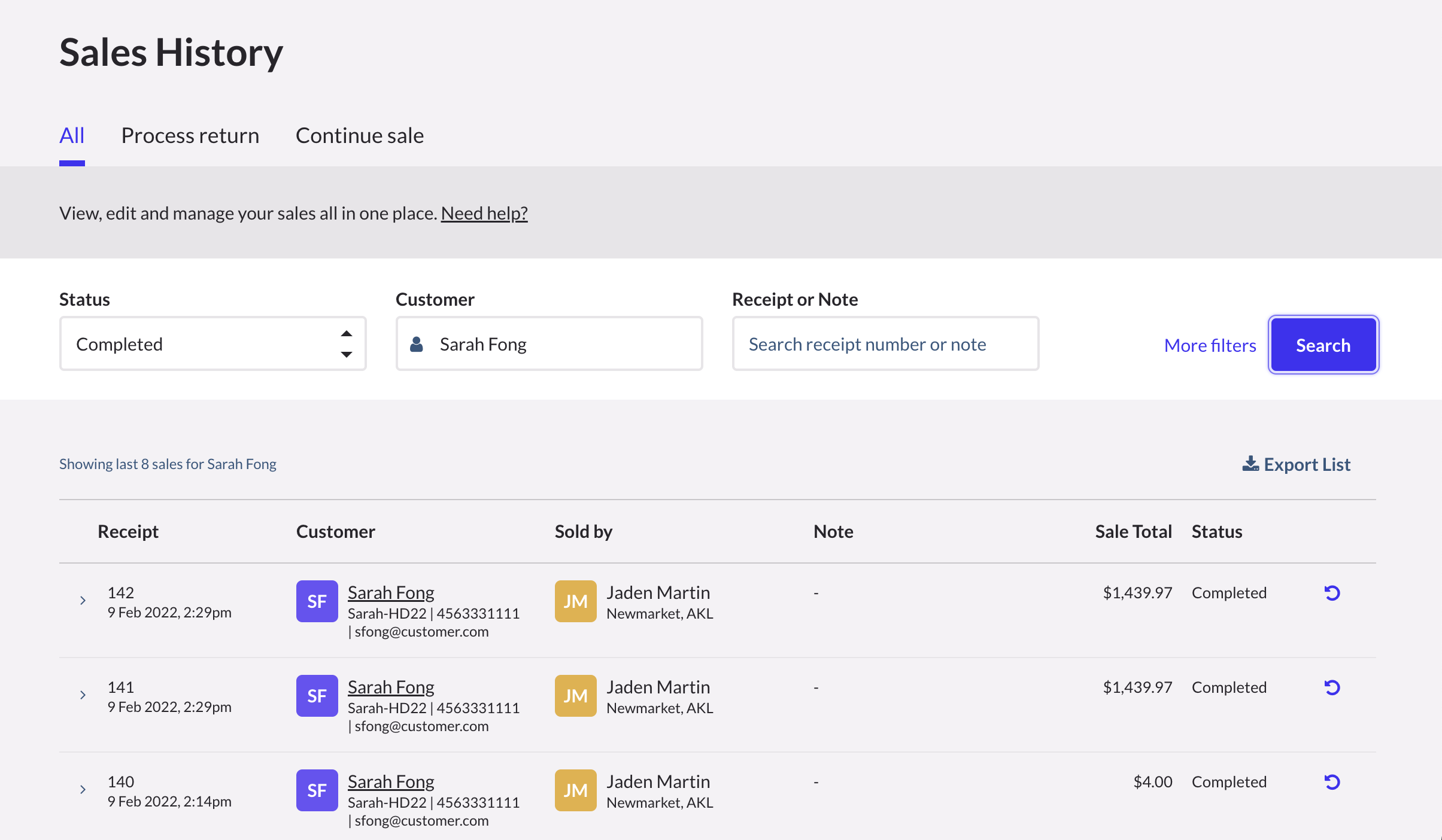Viewport: 1442px width, 840px height.
Task: Click return icon for receipt 141
Action: (x=1332, y=687)
